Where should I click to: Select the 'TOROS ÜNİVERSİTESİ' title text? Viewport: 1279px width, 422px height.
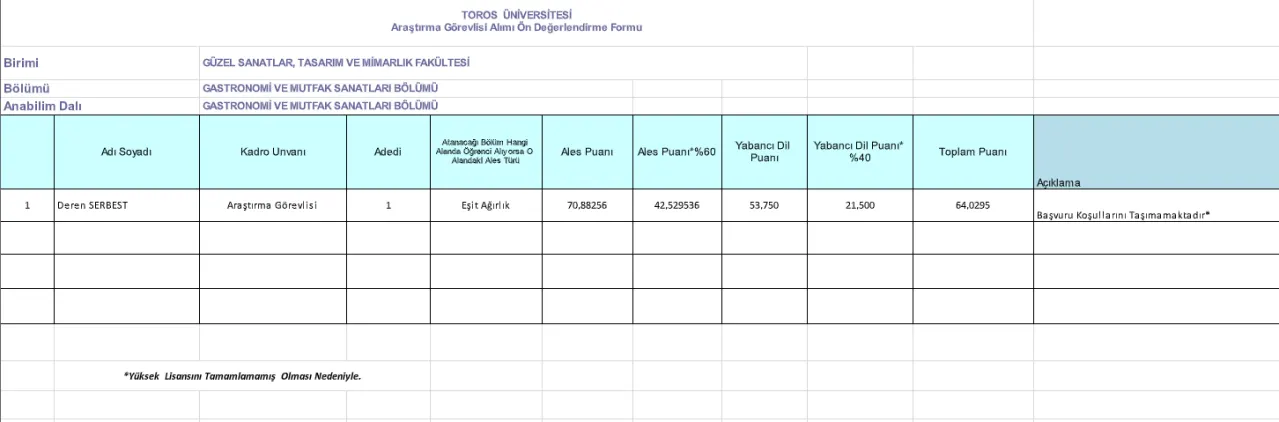(517, 14)
